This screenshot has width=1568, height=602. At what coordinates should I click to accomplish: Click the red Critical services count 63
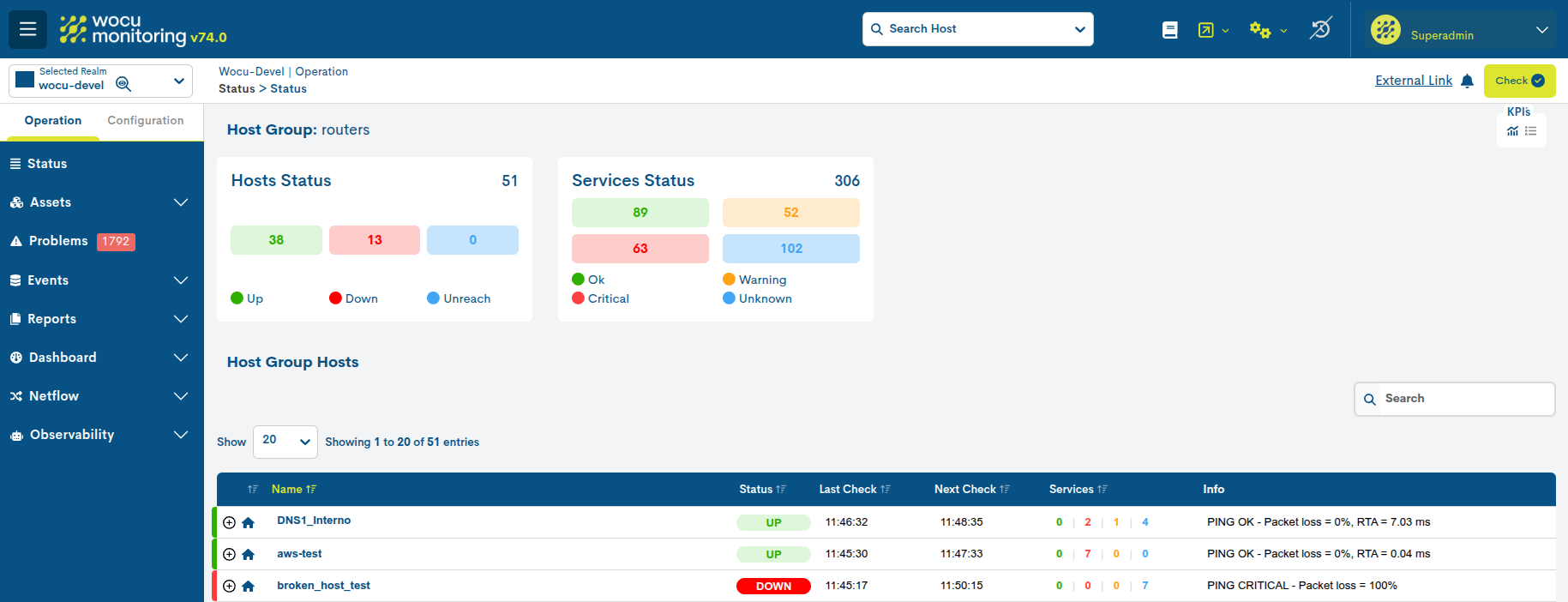pos(640,249)
